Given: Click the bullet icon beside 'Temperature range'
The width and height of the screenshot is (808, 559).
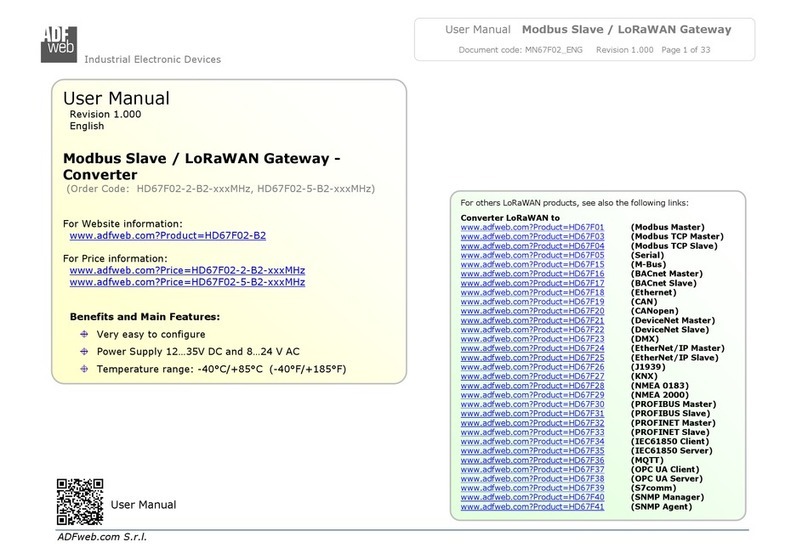Looking at the screenshot, I should [x=84, y=369].
